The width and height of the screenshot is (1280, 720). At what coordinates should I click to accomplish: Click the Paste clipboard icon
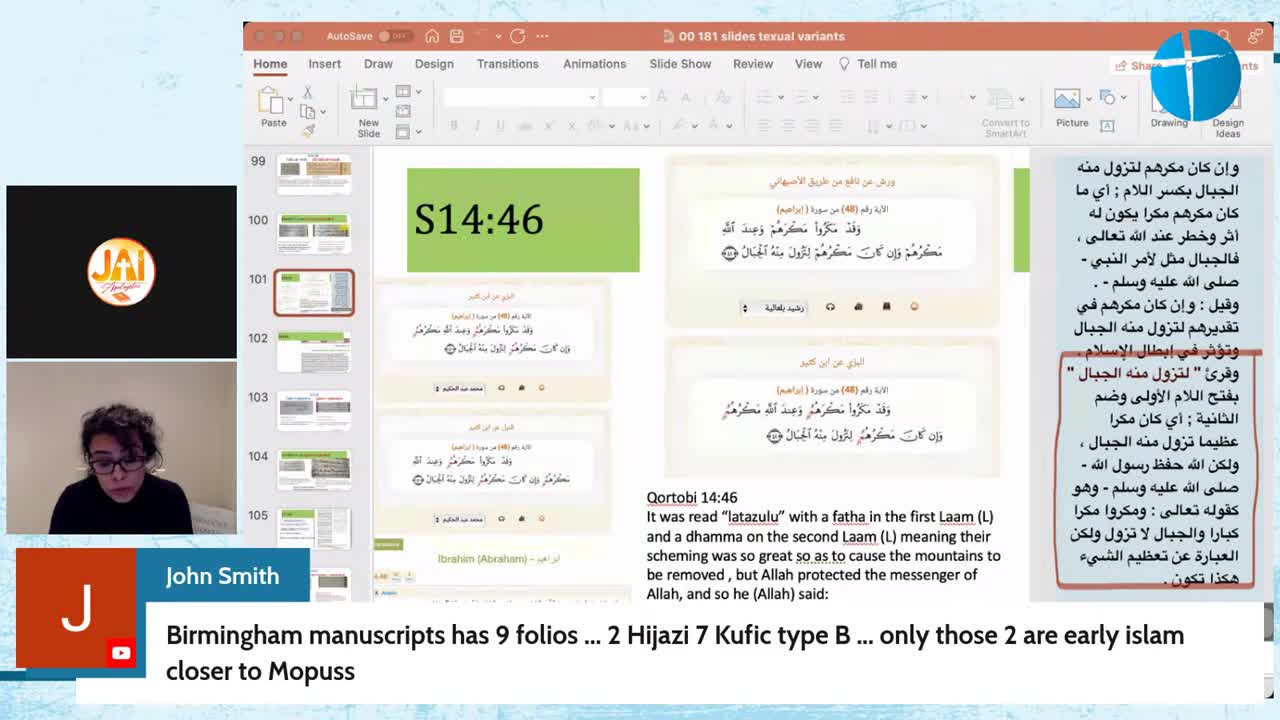[271, 100]
